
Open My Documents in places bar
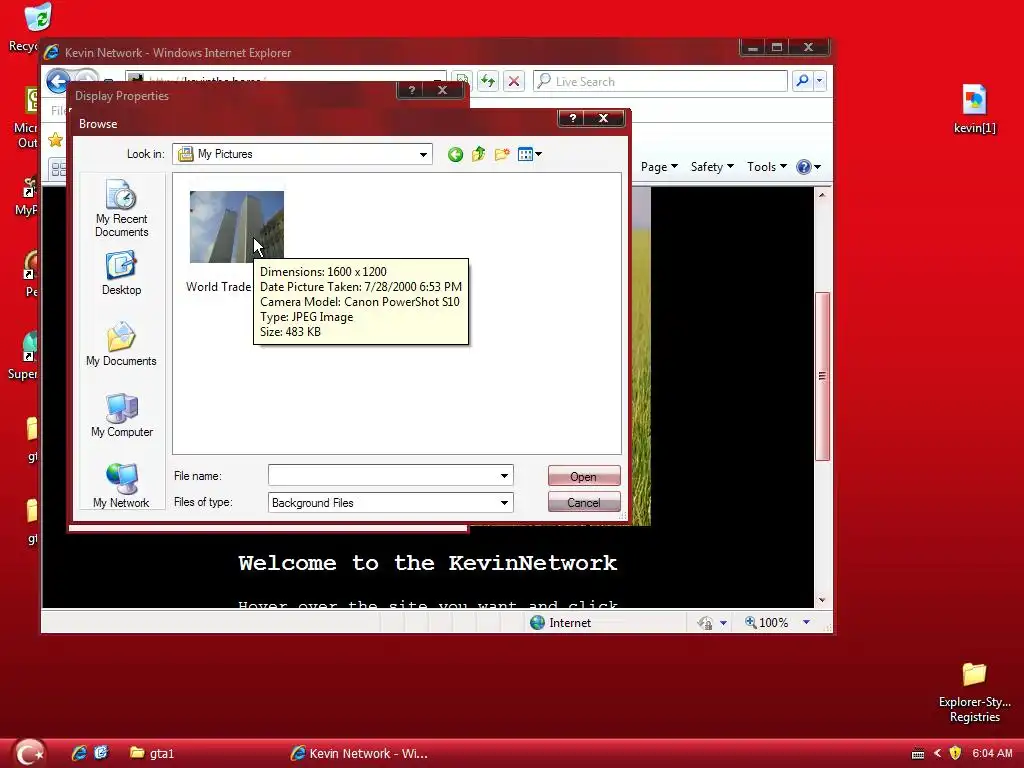(x=121, y=344)
